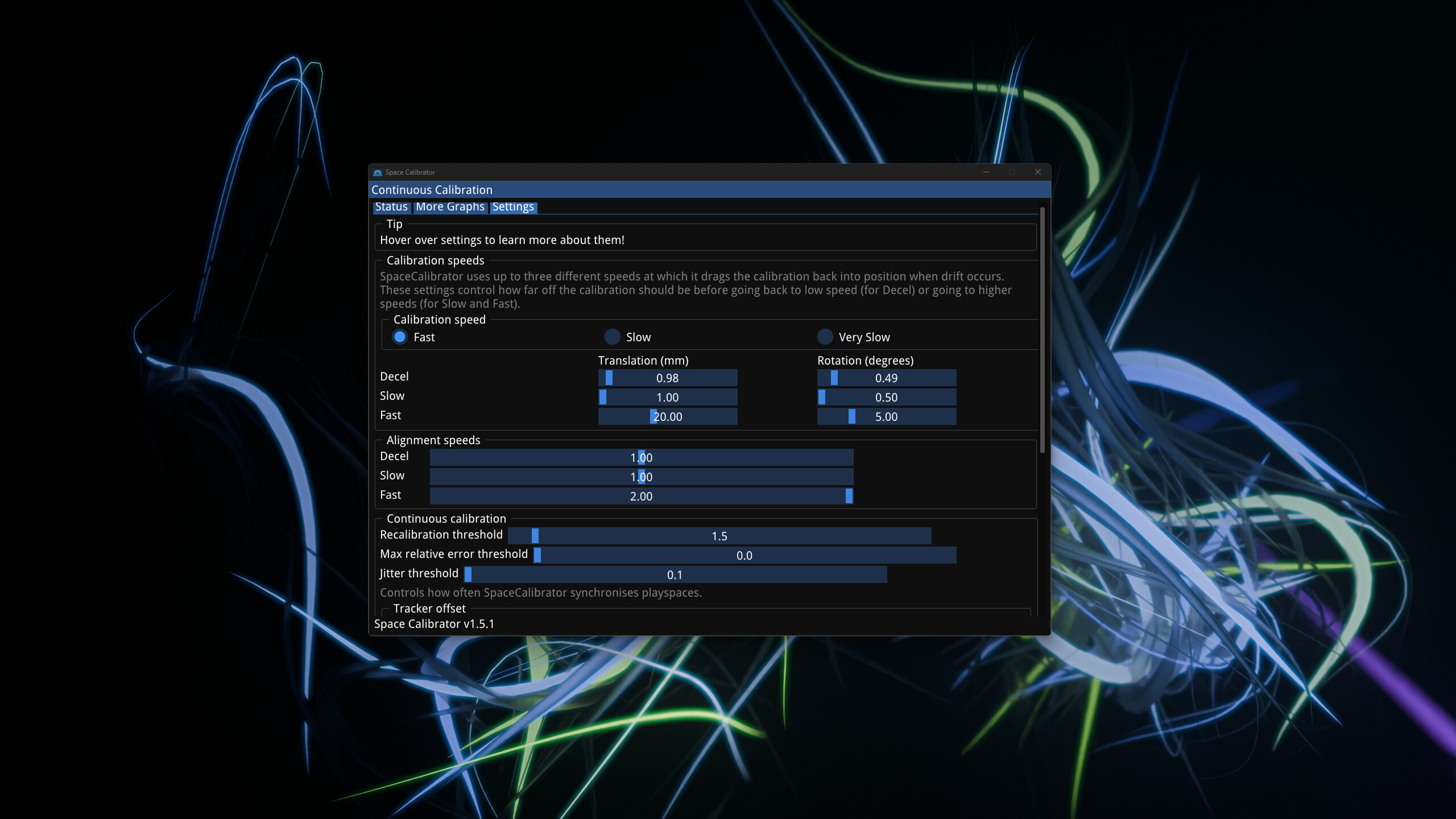Select the Slow calibration speed option
Screen dimensions: 1456x819
click(612, 337)
